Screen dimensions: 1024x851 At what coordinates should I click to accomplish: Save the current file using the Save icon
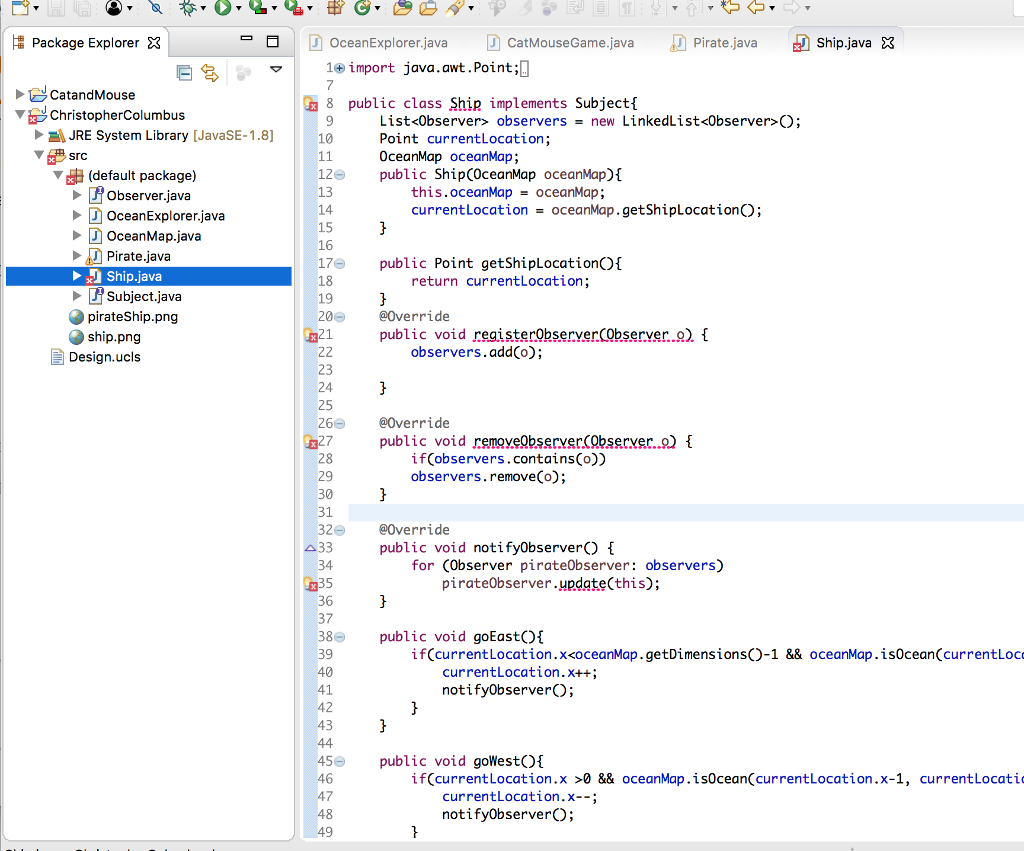point(55,8)
